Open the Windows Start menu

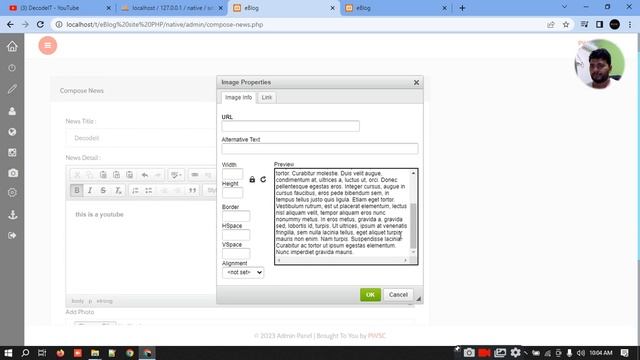(8, 353)
